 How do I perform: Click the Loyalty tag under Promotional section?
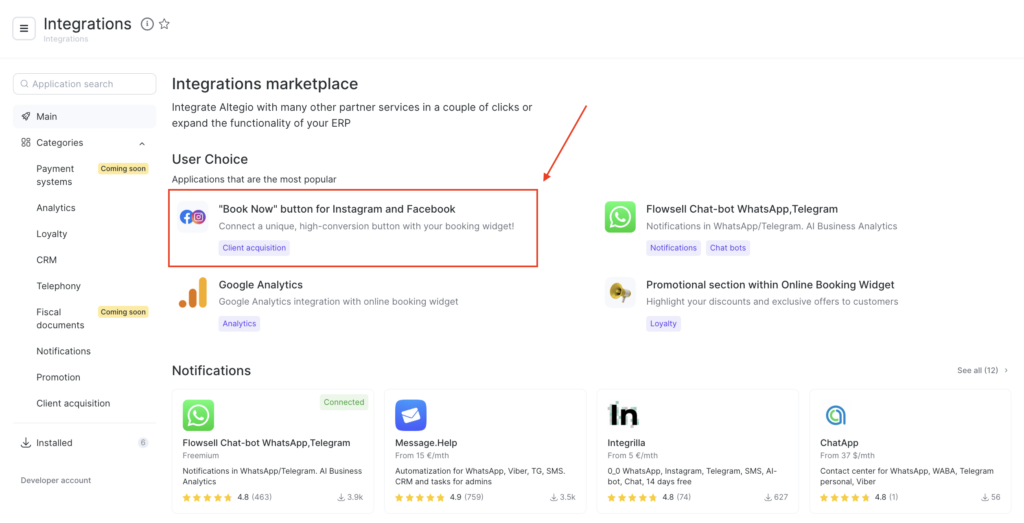coord(663,324)
